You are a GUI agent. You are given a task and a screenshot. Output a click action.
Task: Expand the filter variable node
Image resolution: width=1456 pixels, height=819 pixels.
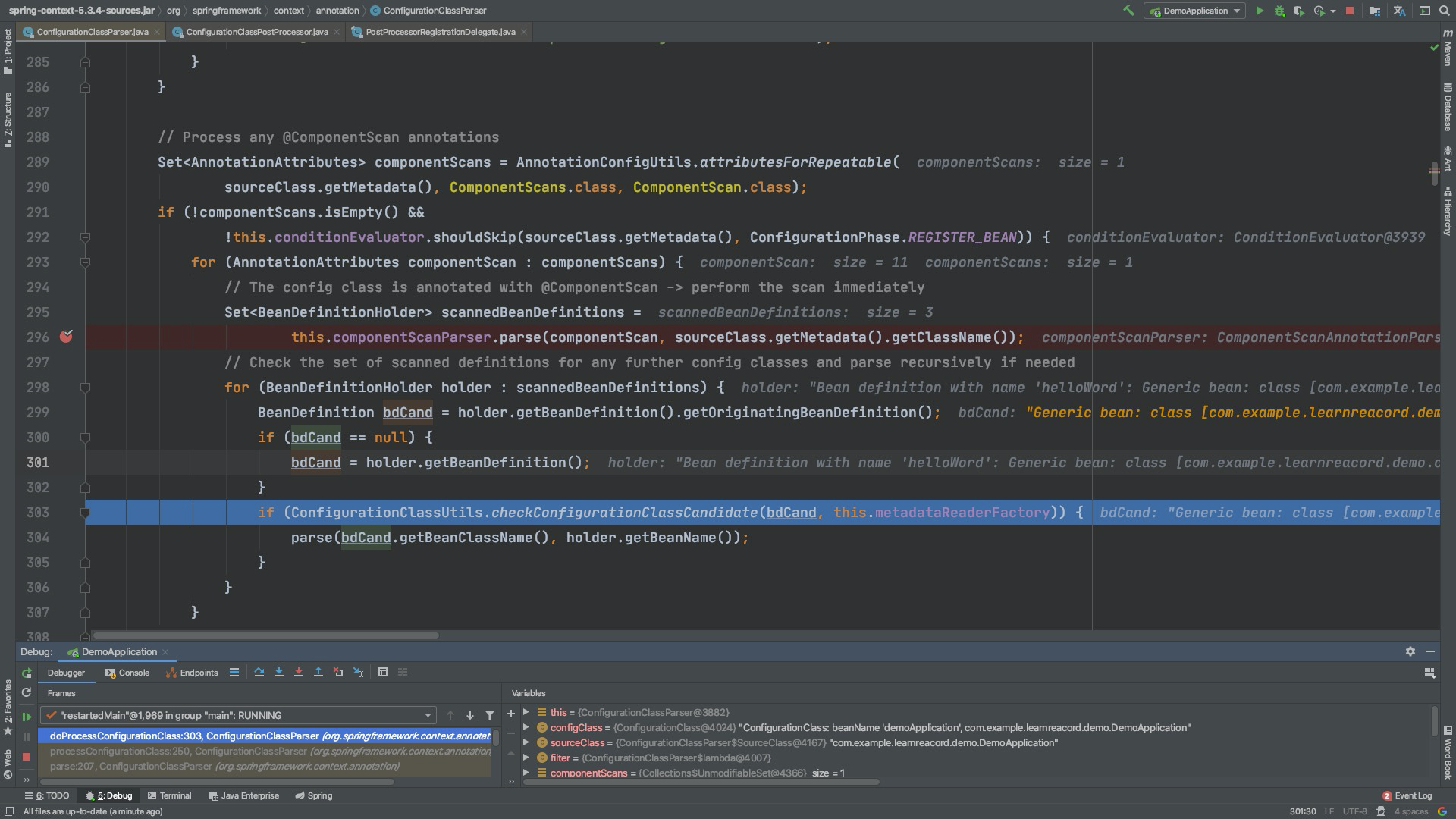(x=526, y=758)
